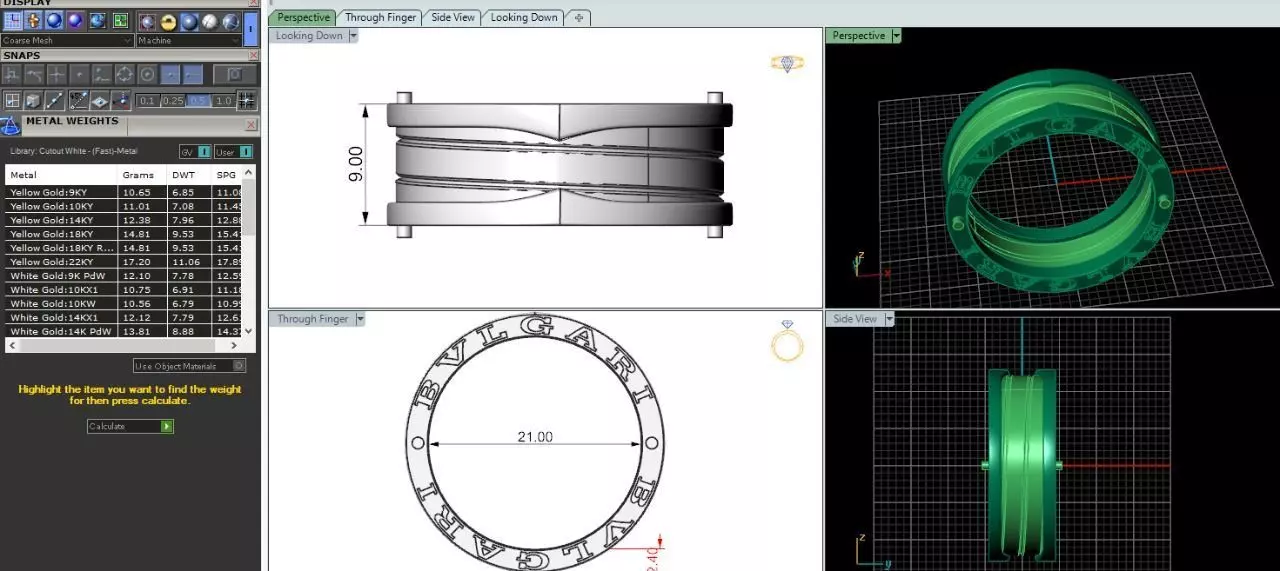Open the Side View viewport menu arrow

point(888,319)
